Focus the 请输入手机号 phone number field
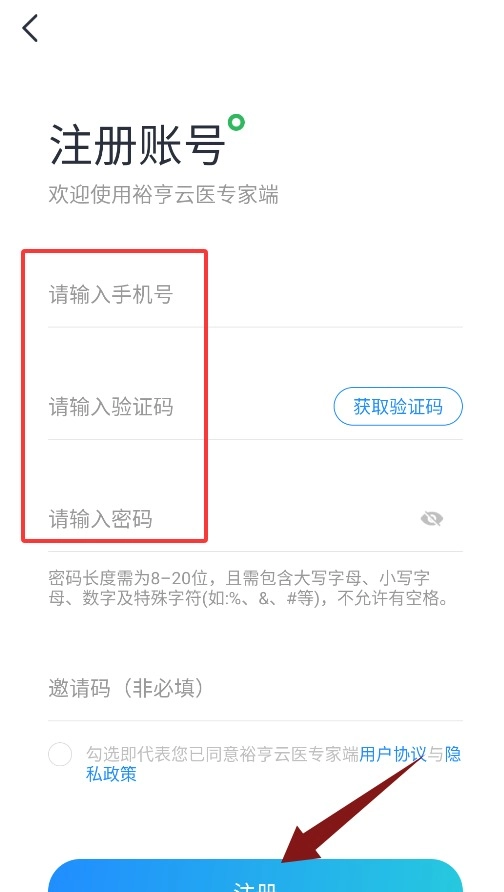This screenshot has width=504, height=892. coord(255,295)
